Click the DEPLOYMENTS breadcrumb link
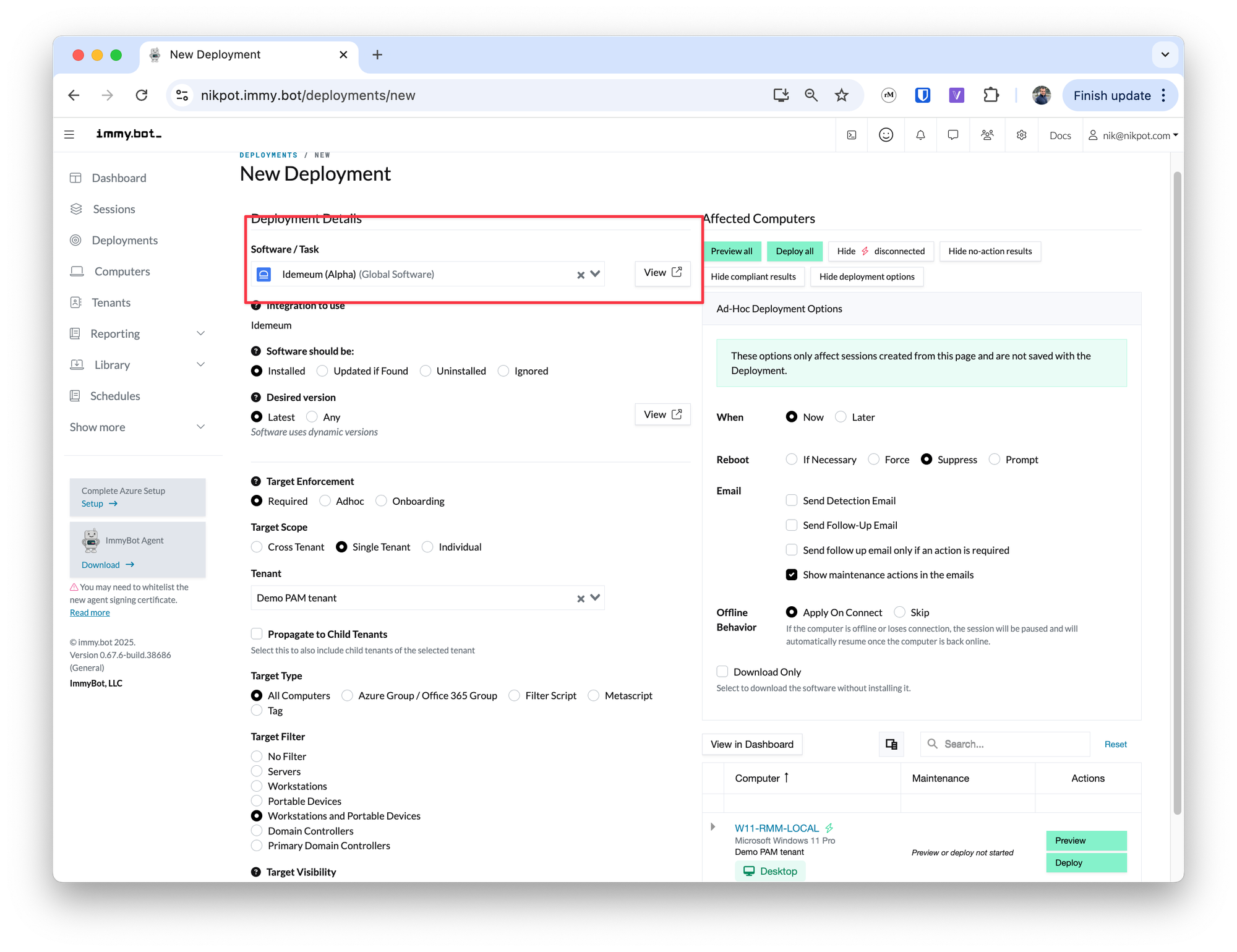The width and height of the screenshot is (1237, 952). (x=268, y=155)
